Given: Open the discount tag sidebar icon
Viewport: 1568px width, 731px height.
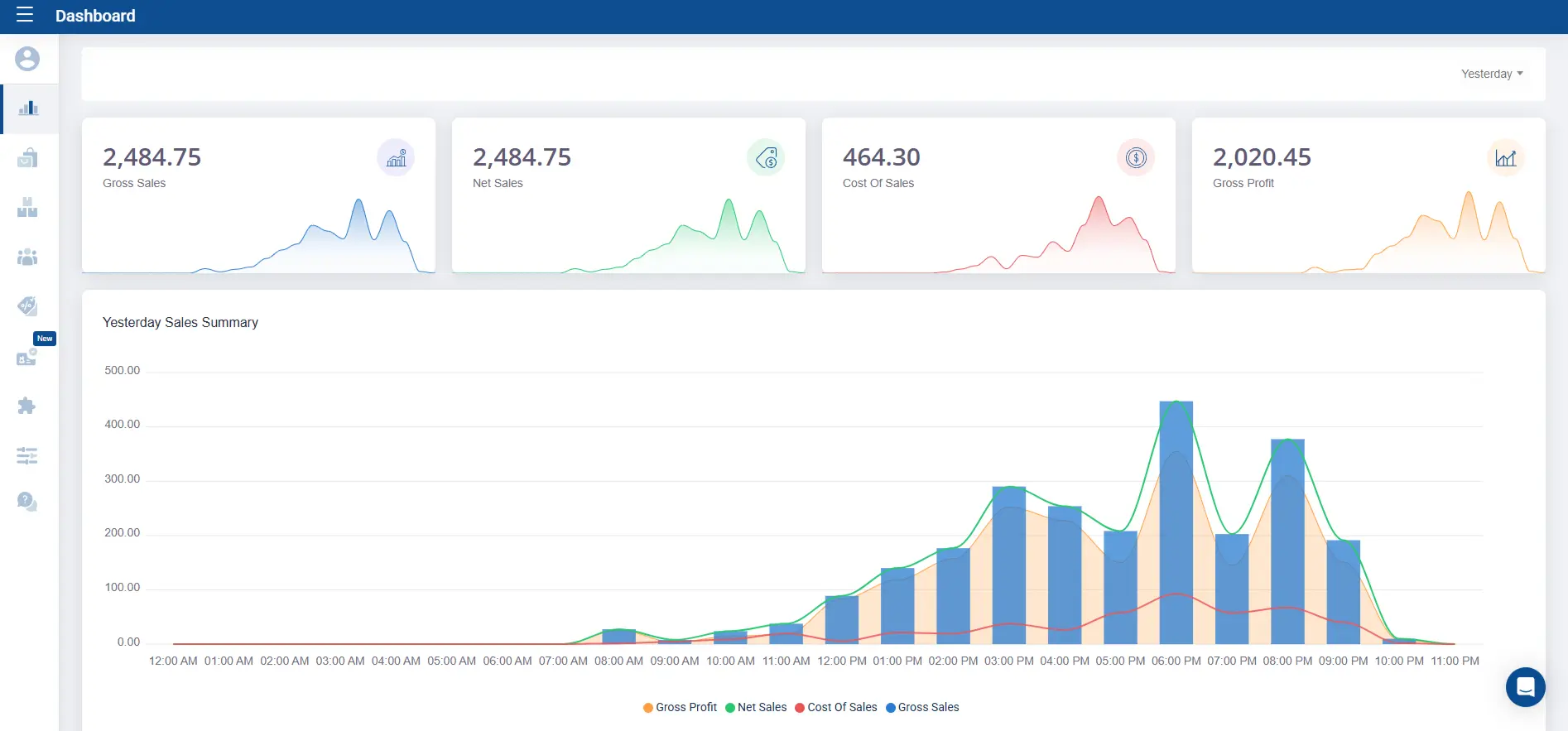Looking at the screenshot, I should coord(27,306).
